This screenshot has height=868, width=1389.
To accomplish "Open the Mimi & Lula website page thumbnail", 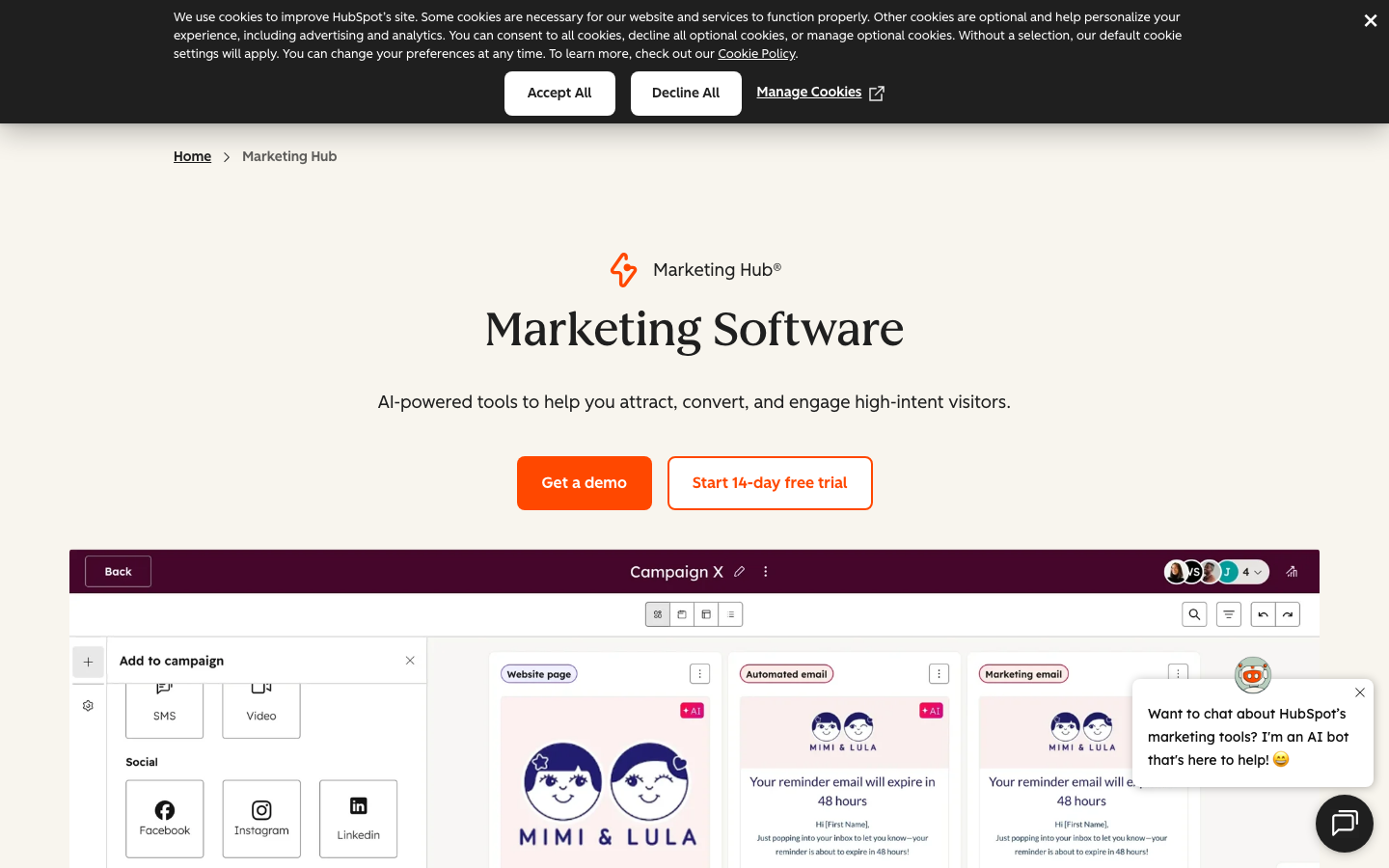I will tap(605, 782).
